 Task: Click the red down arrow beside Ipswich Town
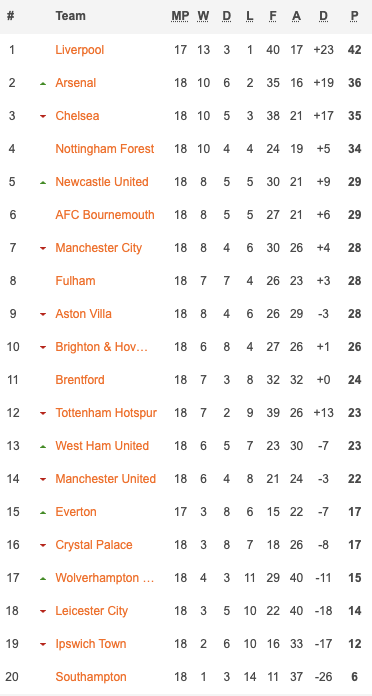click(x=43, y=644)
